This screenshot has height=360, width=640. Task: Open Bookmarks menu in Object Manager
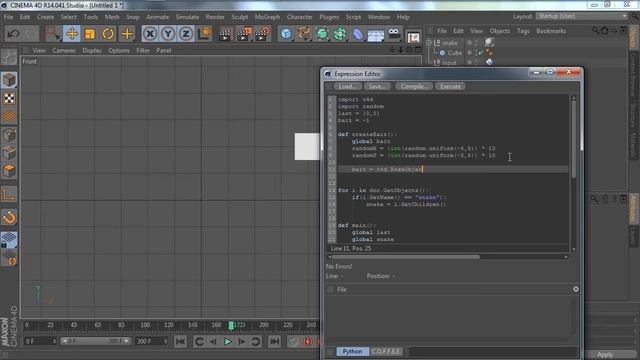tap(551, 31)
